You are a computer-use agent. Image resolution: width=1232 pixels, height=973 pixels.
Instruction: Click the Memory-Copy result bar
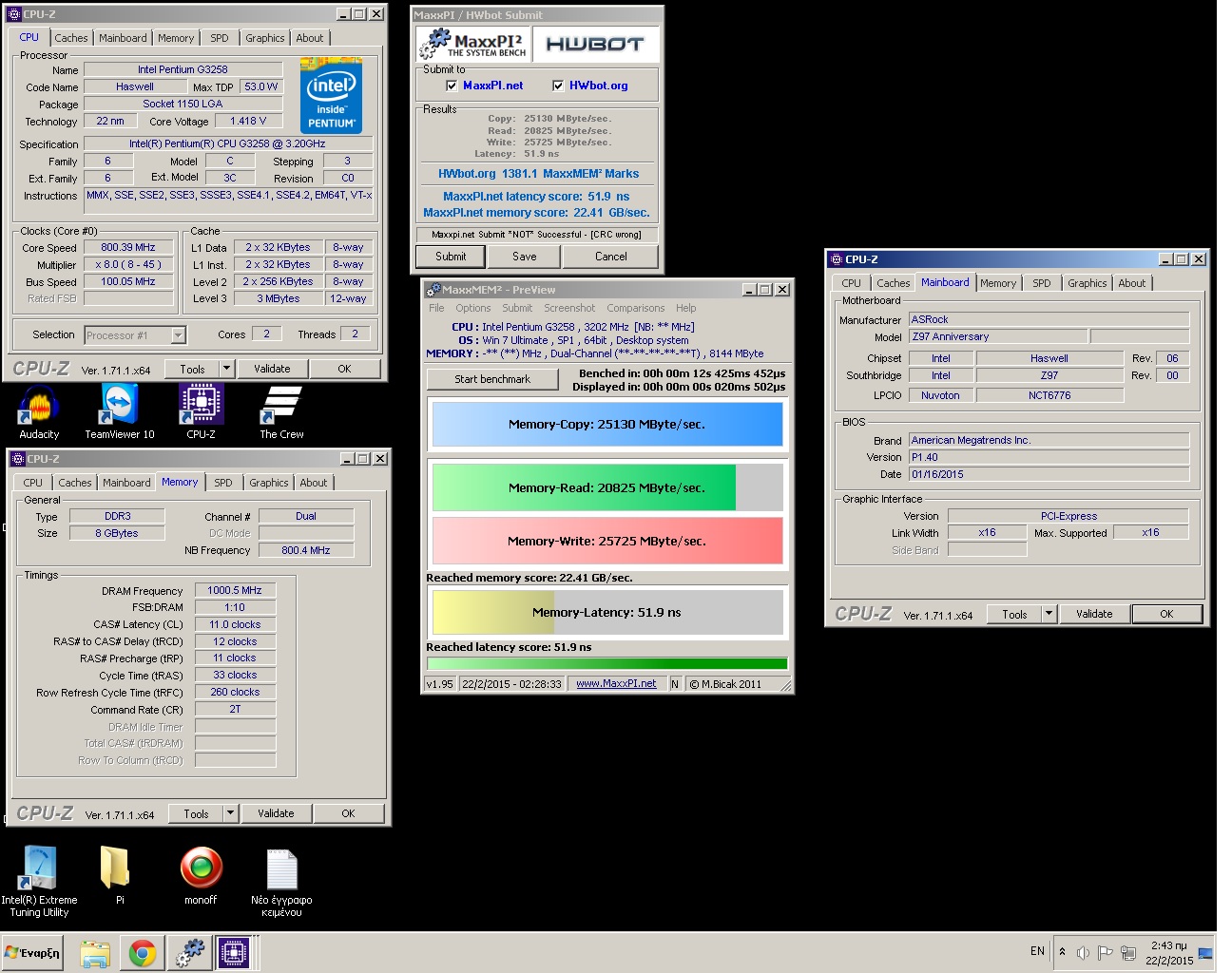[607, 424]
